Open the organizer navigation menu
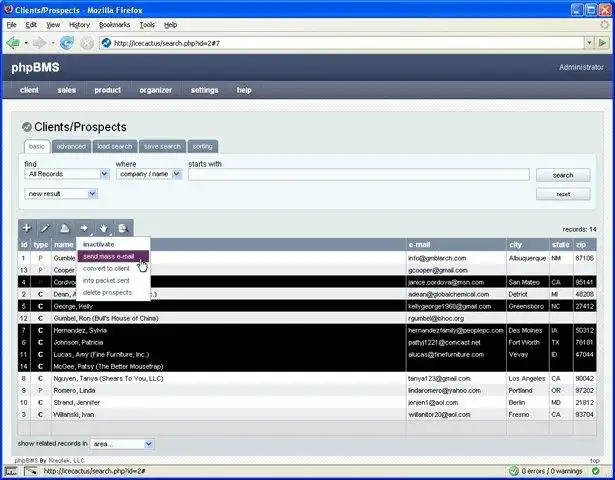The height and width of the screenshot is (480, 615). coord(156,90)
